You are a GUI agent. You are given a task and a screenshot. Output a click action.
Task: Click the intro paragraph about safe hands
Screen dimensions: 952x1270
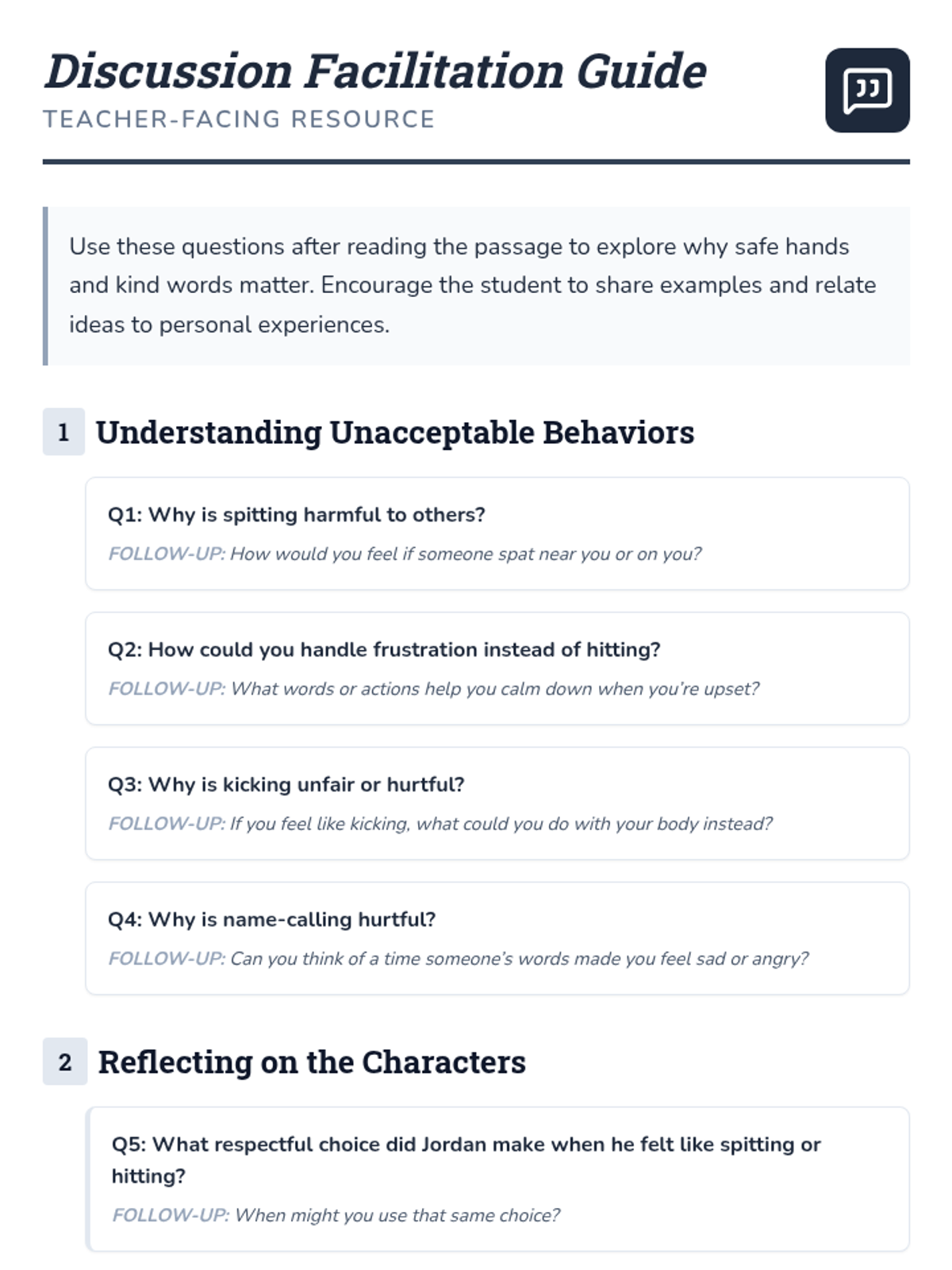tap(472, 285)
